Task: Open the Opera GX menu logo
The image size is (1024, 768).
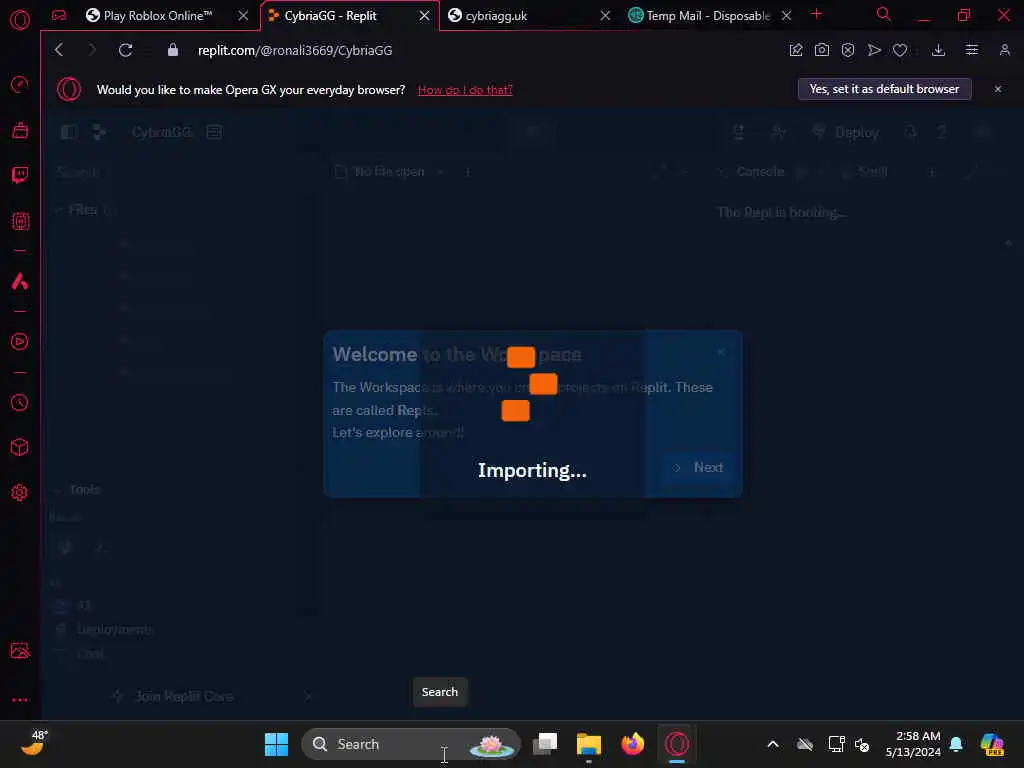Action: click(x=20, y=20)
